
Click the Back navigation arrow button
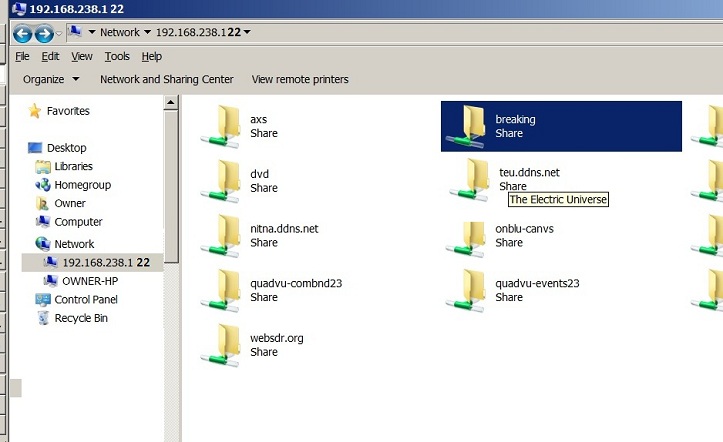click(x=22, y=33)
